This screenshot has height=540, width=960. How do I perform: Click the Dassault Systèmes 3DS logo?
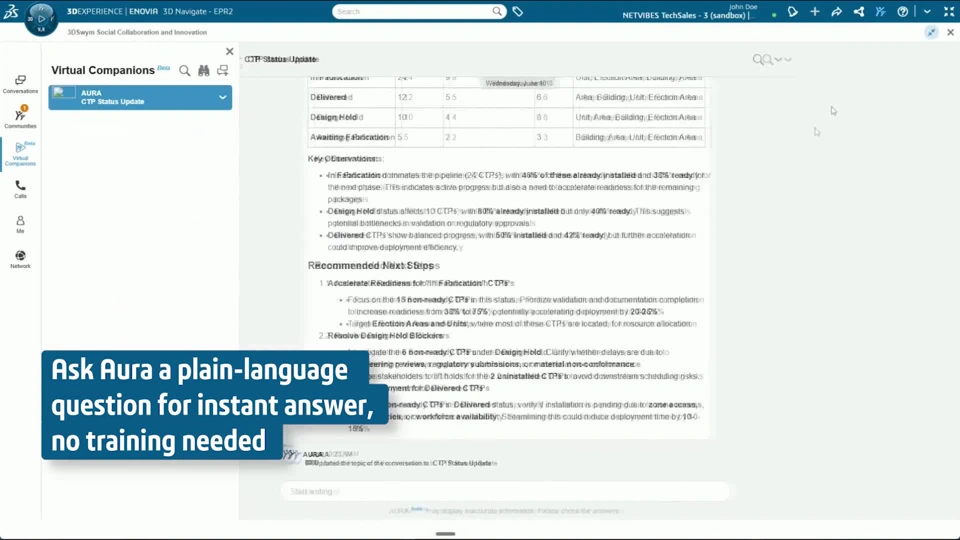(x=11, y=11)
